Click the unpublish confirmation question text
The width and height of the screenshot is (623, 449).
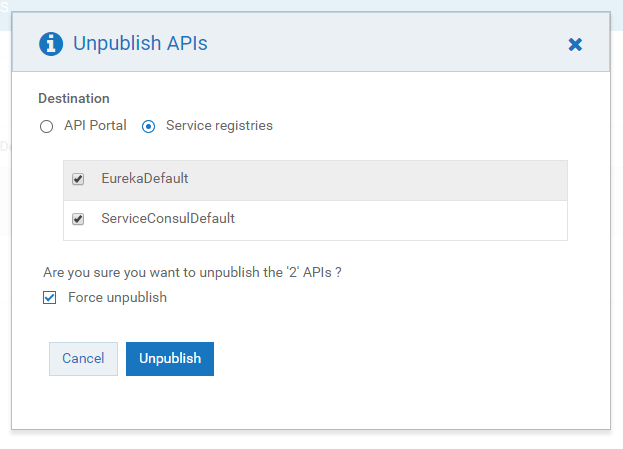[200, 272]
